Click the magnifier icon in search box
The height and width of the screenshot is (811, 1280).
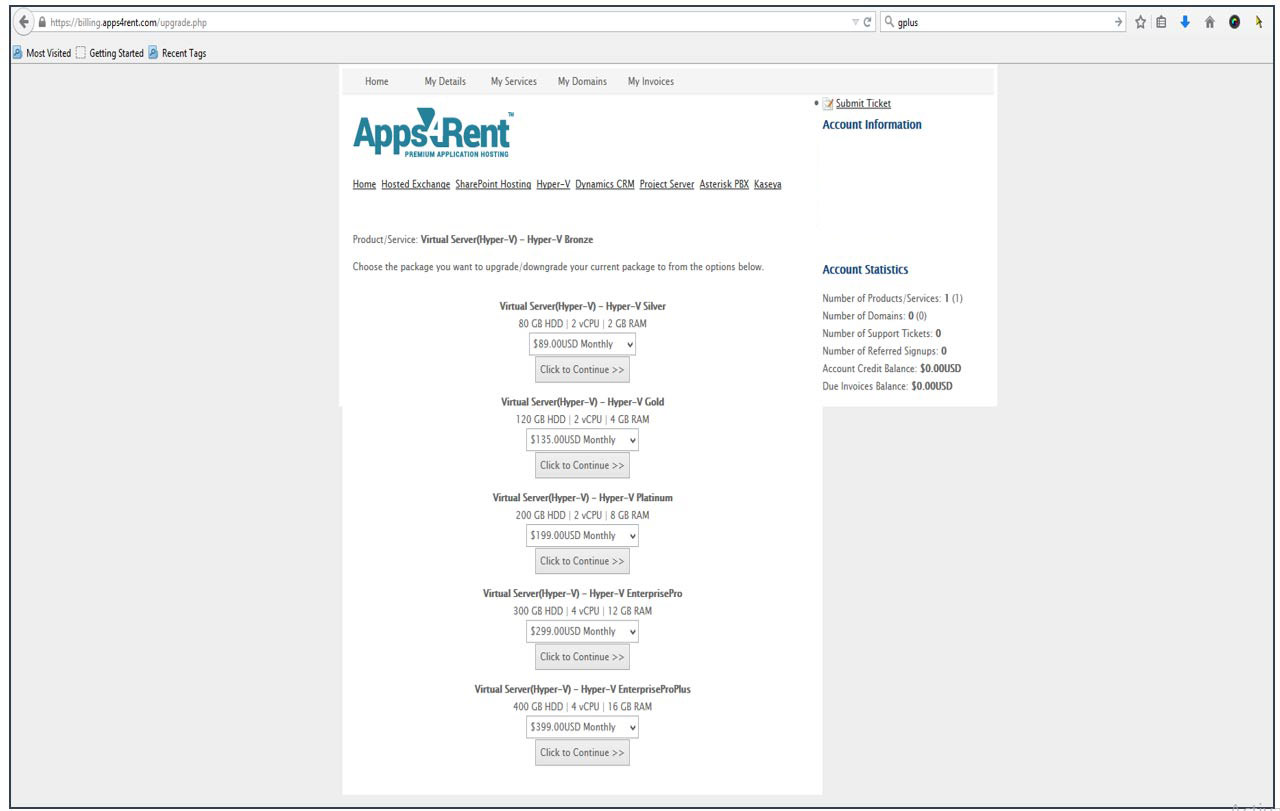coord(889,22)
